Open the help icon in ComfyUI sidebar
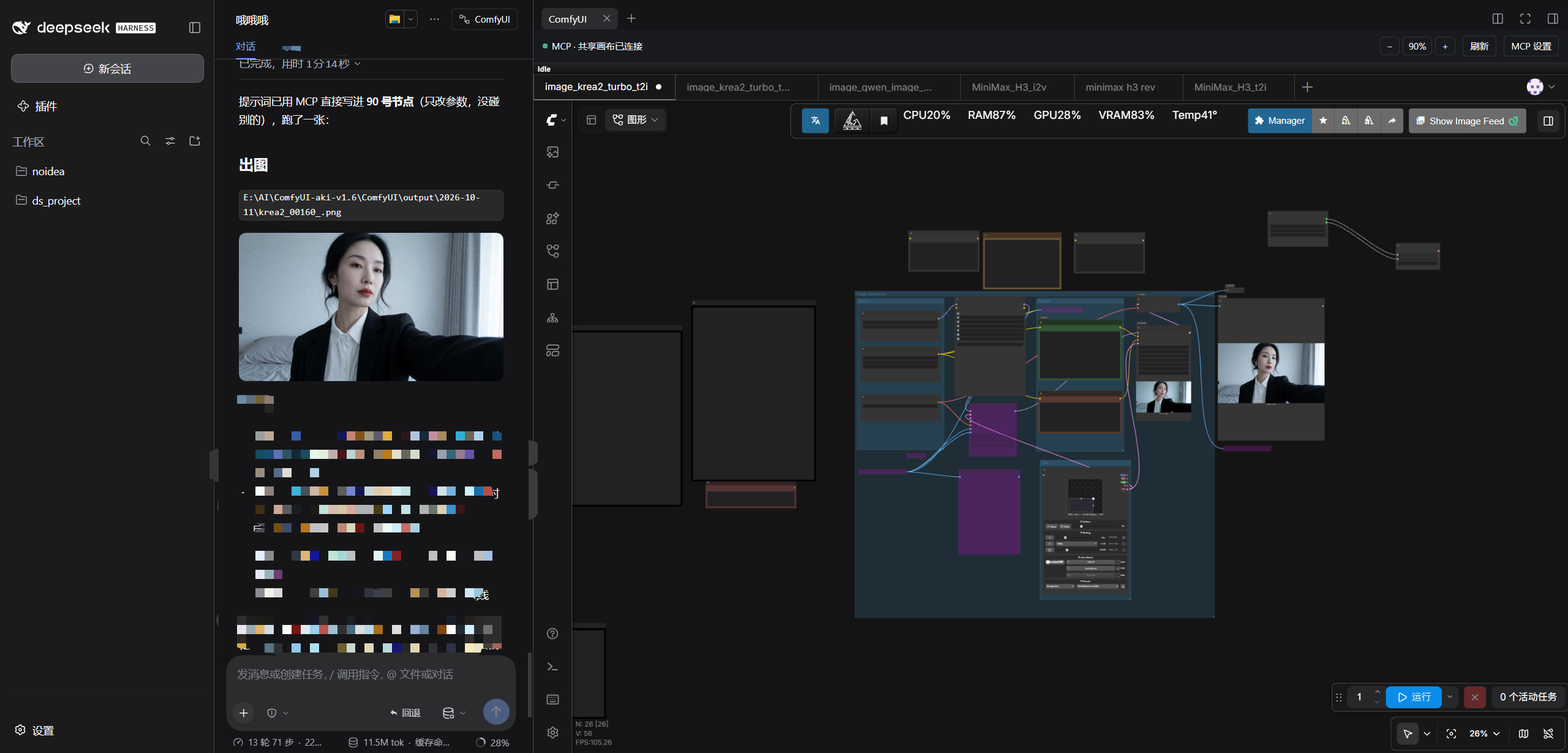Image resolution: width=1568 pixels, height=753 pixels. pyautogui.click(x=552, y=634)
